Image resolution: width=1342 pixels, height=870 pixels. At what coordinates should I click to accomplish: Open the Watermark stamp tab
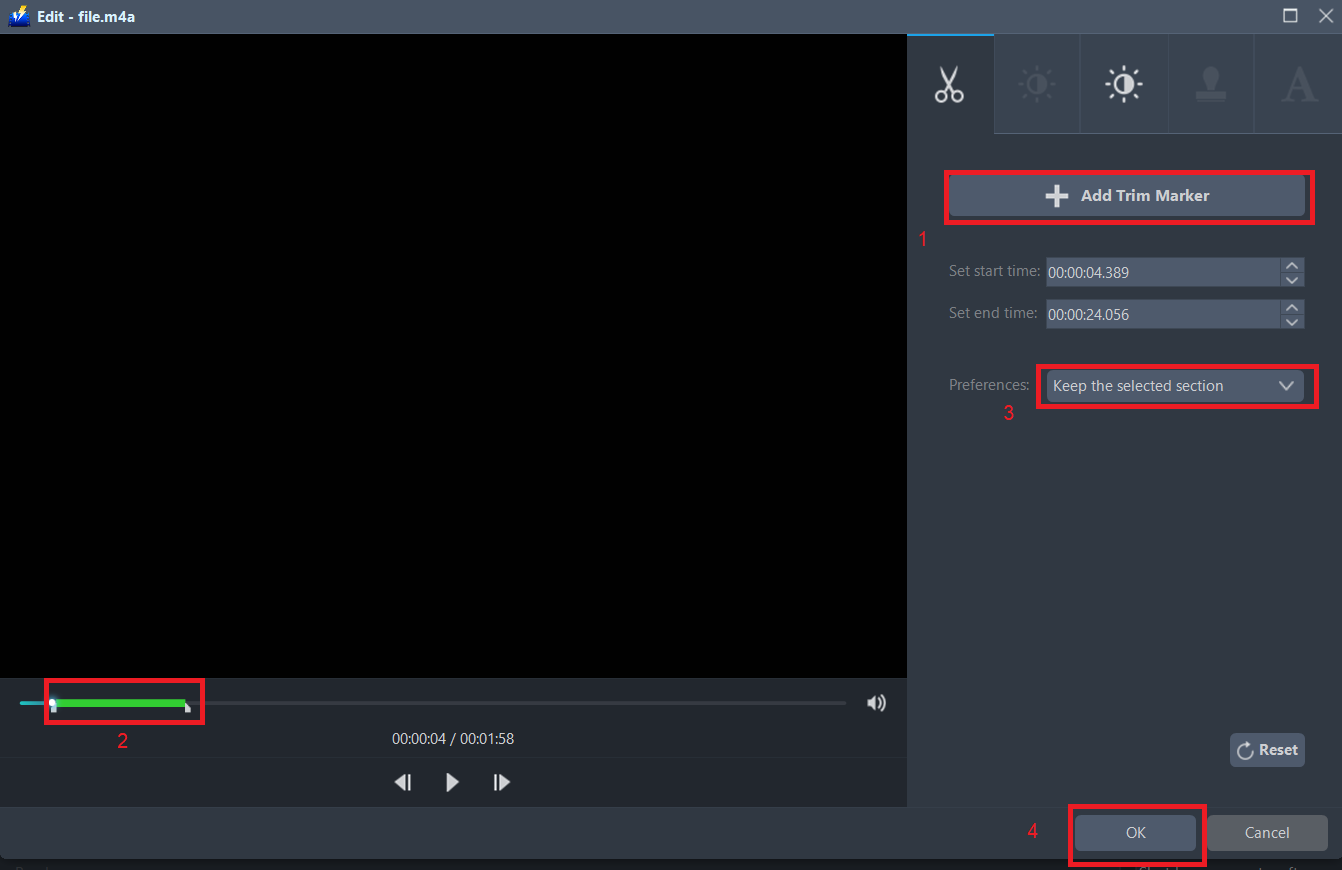1210,84
